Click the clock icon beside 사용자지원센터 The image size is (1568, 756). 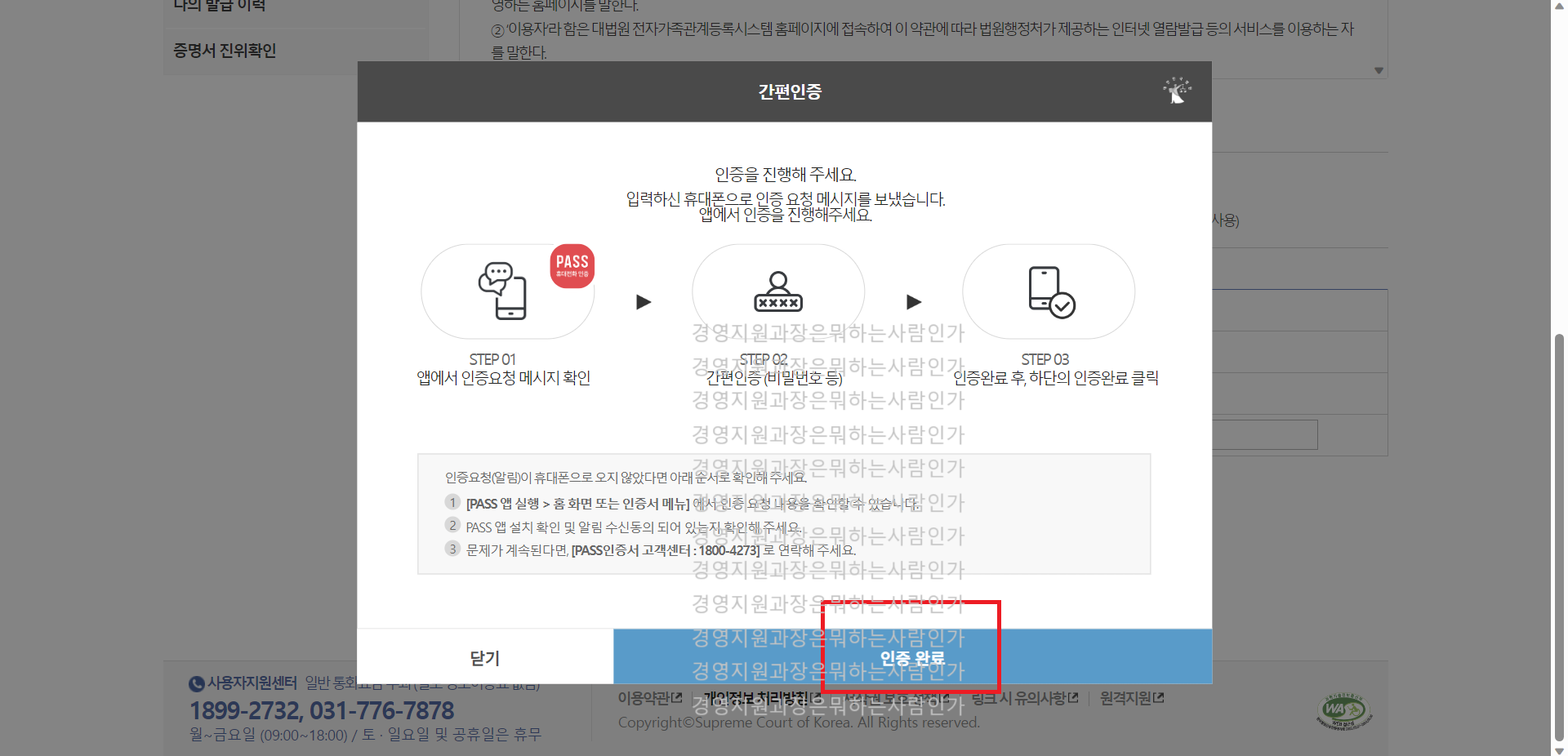196,684
